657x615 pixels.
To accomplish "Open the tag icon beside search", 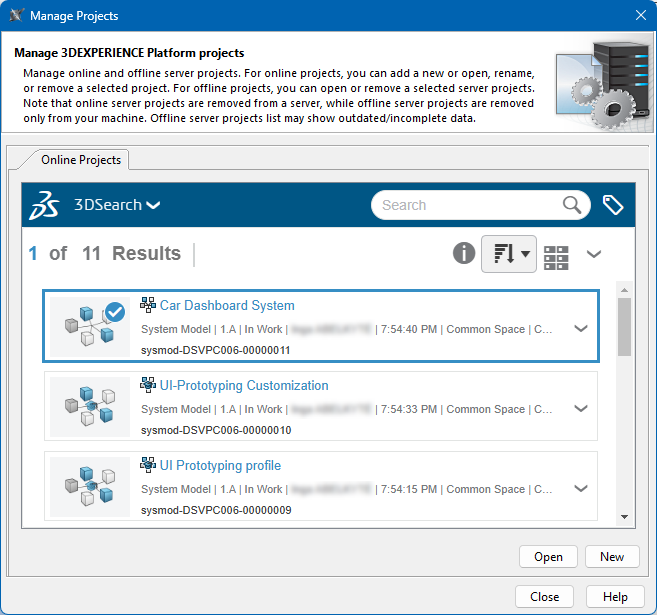I will click(x=613, y=205).
